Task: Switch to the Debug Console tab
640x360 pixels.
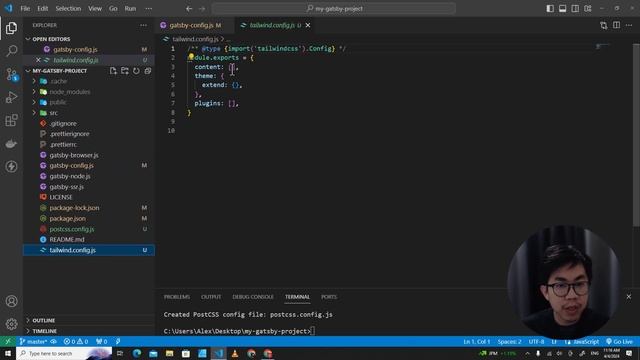Action: (x=253, y=297)
